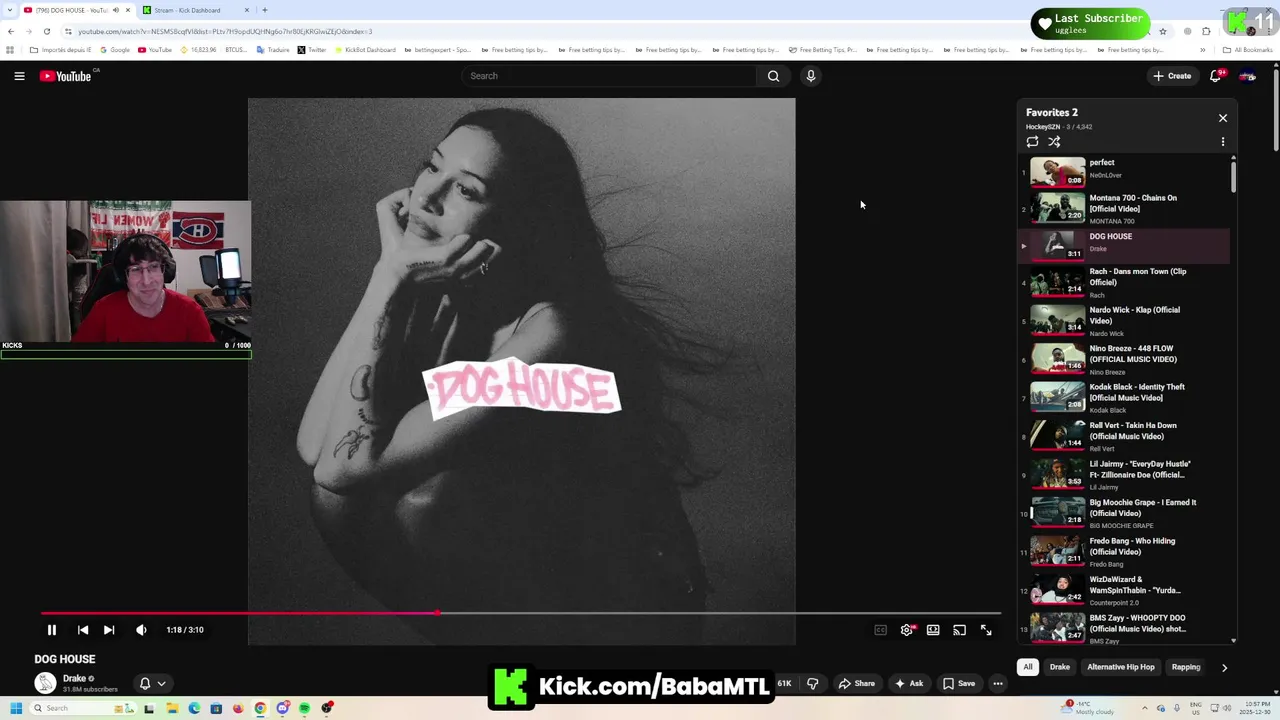Select the All filter chip
Screen dimensions: 1280x720
point(1027,667)
